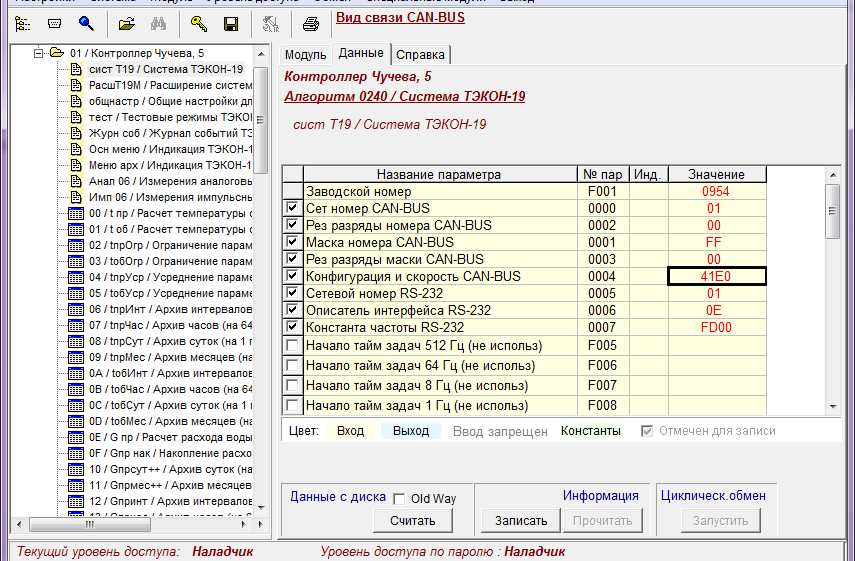Viewport: 855px width, 561px height.
Task: Select the РасшТ19М tree item
Action: pyautogui.click(x=170, y=86)
